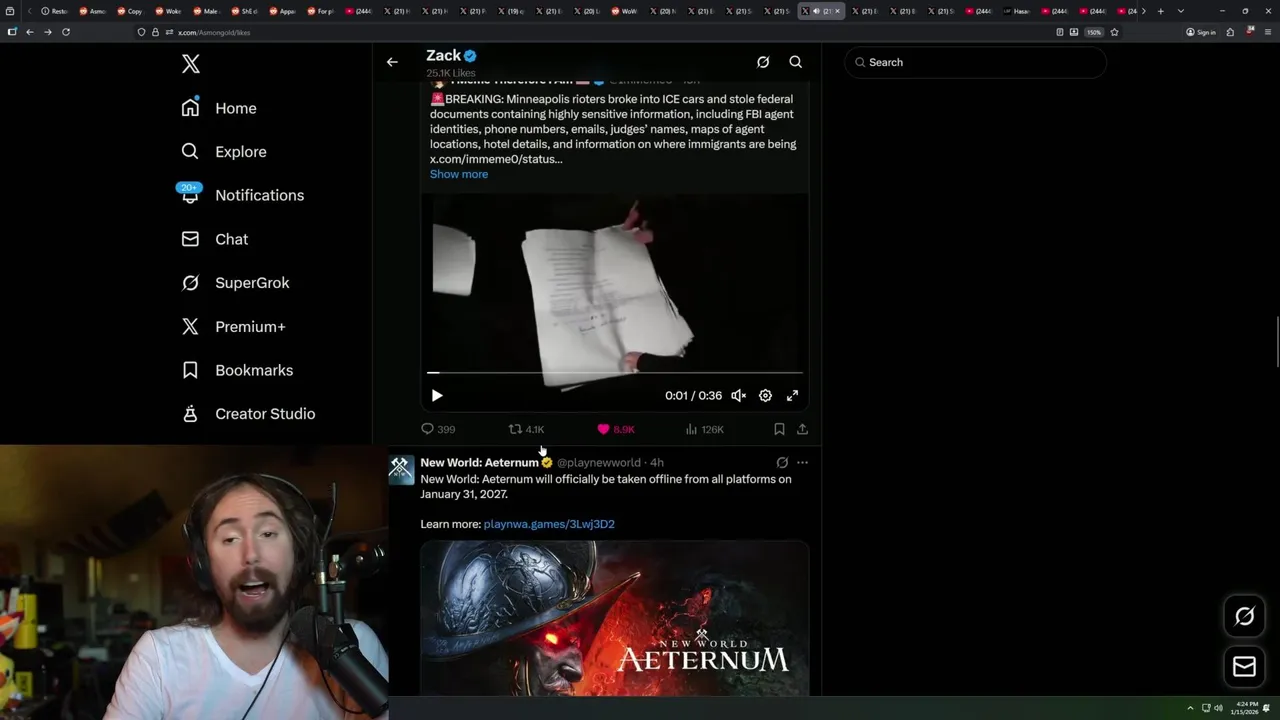Screen dimensions: 1280x720
Task: Click the Grok icon in profile header
Action: tap(763, 62)
